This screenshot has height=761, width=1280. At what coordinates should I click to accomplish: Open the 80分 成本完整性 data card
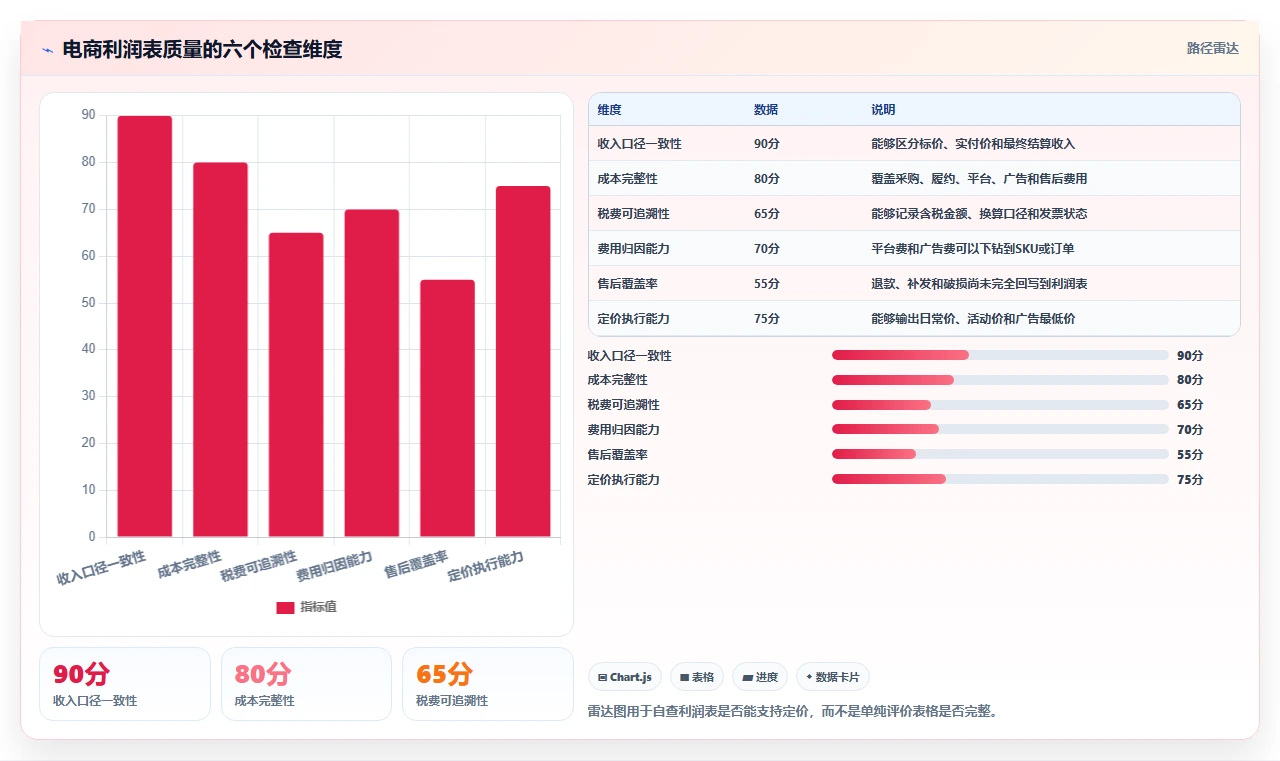pyautogui.click(x=306, y=684)
